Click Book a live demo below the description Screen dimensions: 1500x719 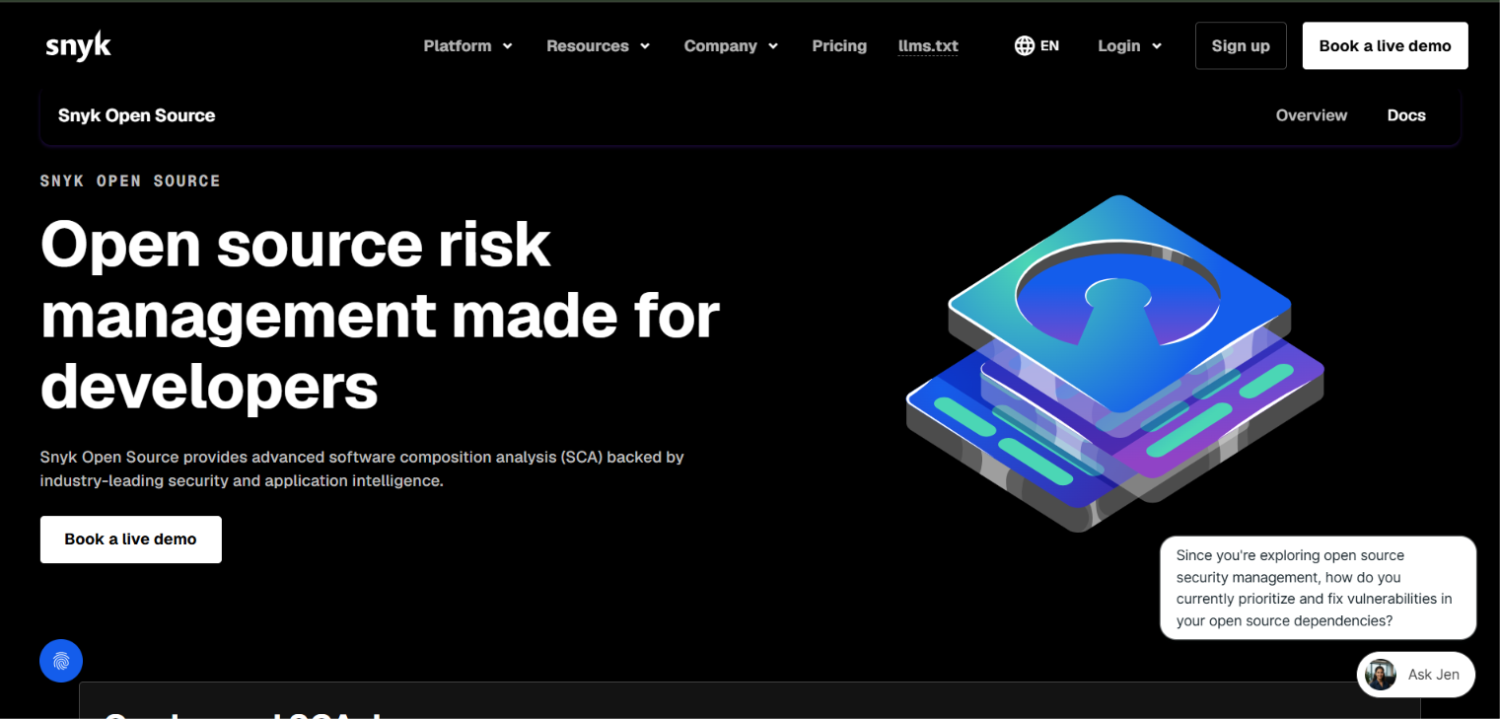pos(131,539)
